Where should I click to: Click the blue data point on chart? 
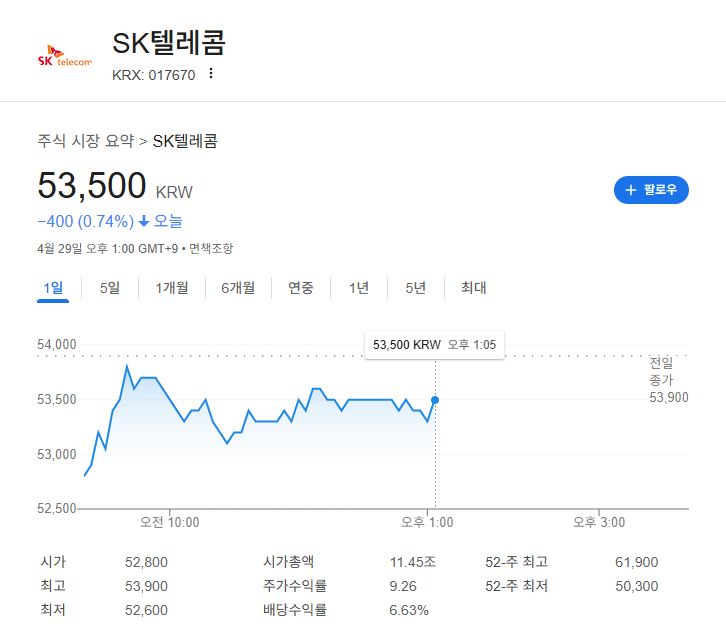[x=435, y=400]
